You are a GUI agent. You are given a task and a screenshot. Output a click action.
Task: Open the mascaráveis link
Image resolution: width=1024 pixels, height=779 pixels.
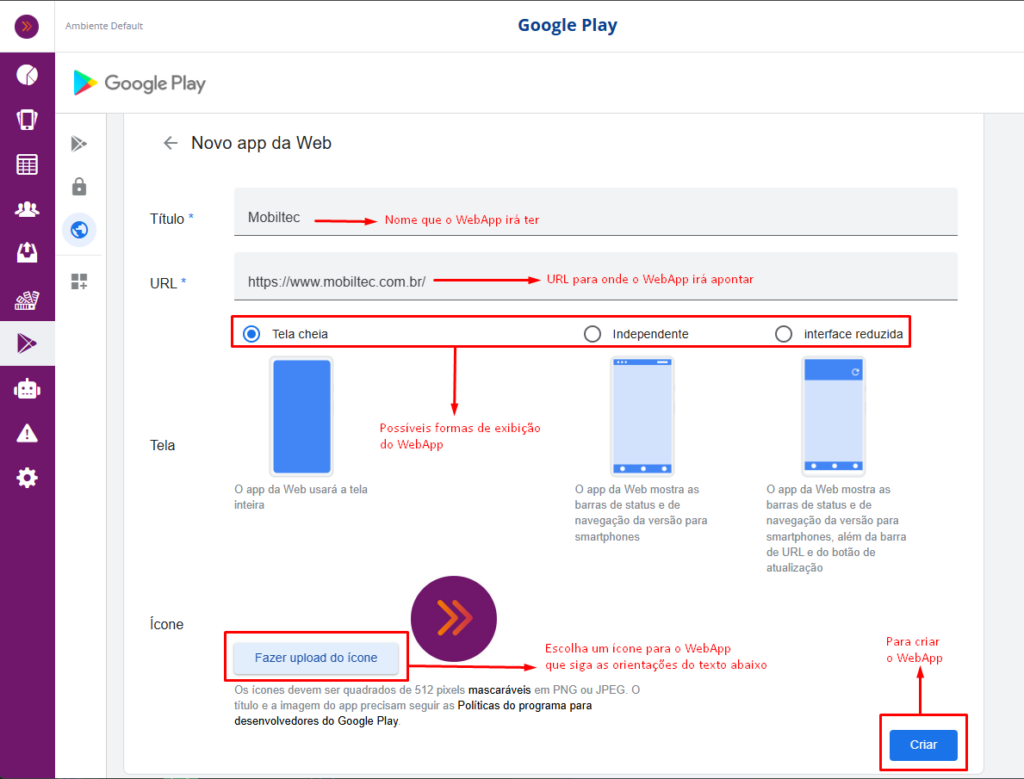500,690
